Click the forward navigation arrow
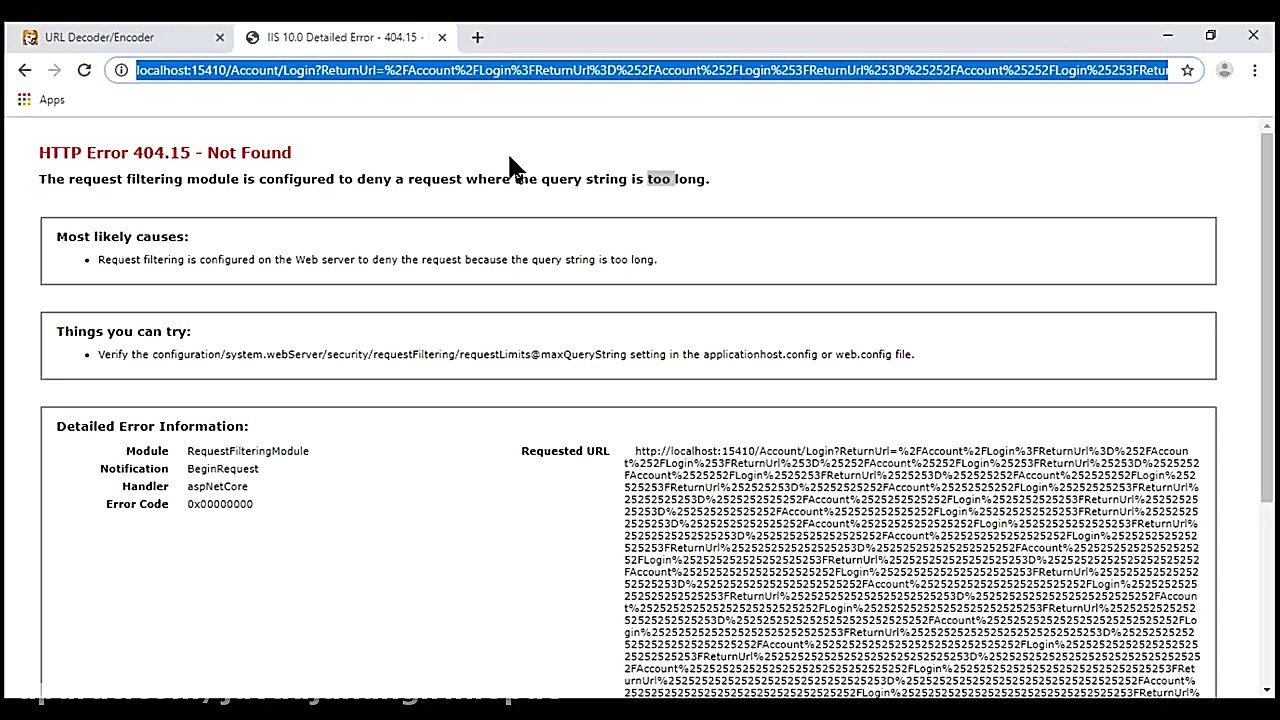The image size is (1280, 720). click(x=55, y=70)
